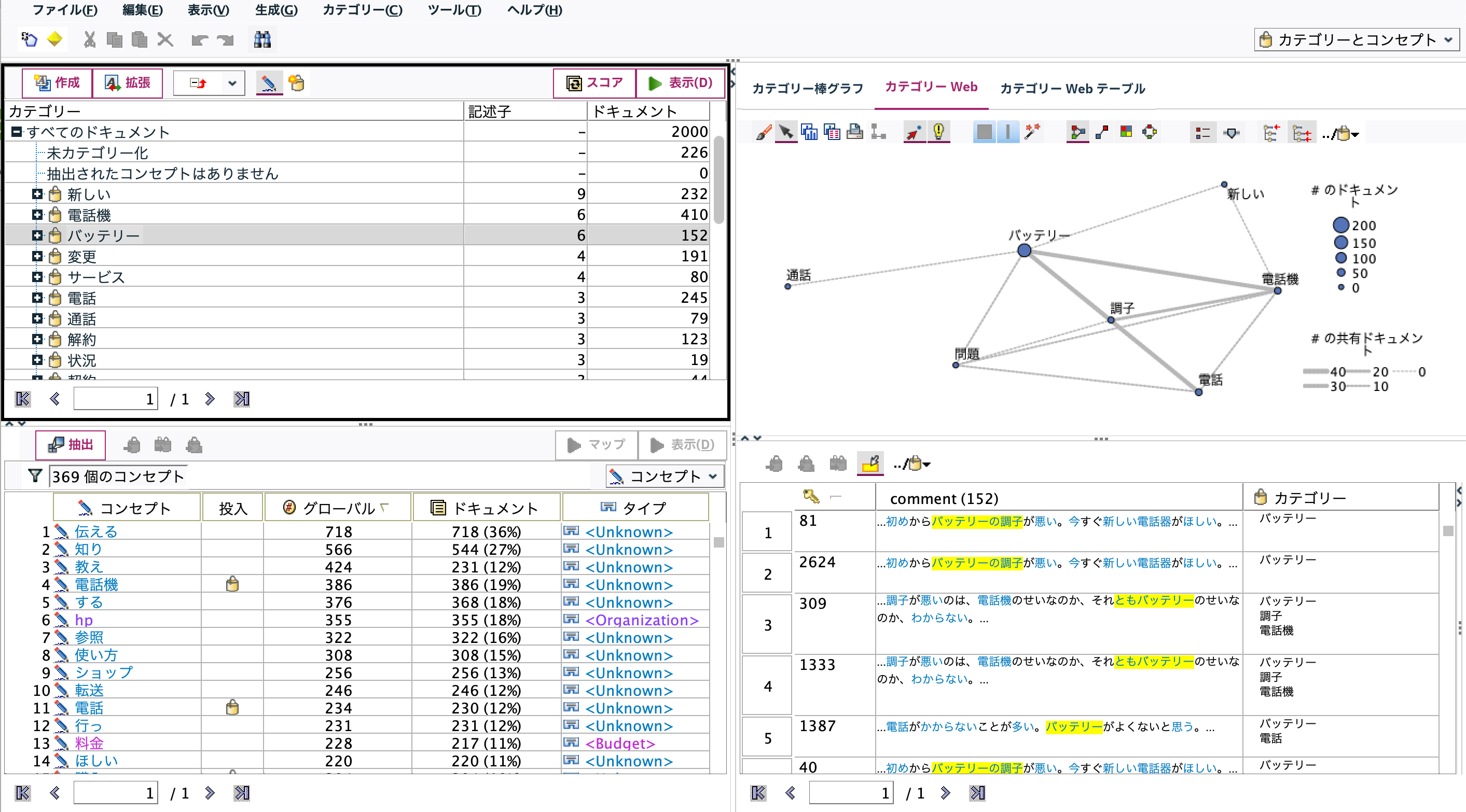Toggle the vertical bar link display mode

[1008, 132]
